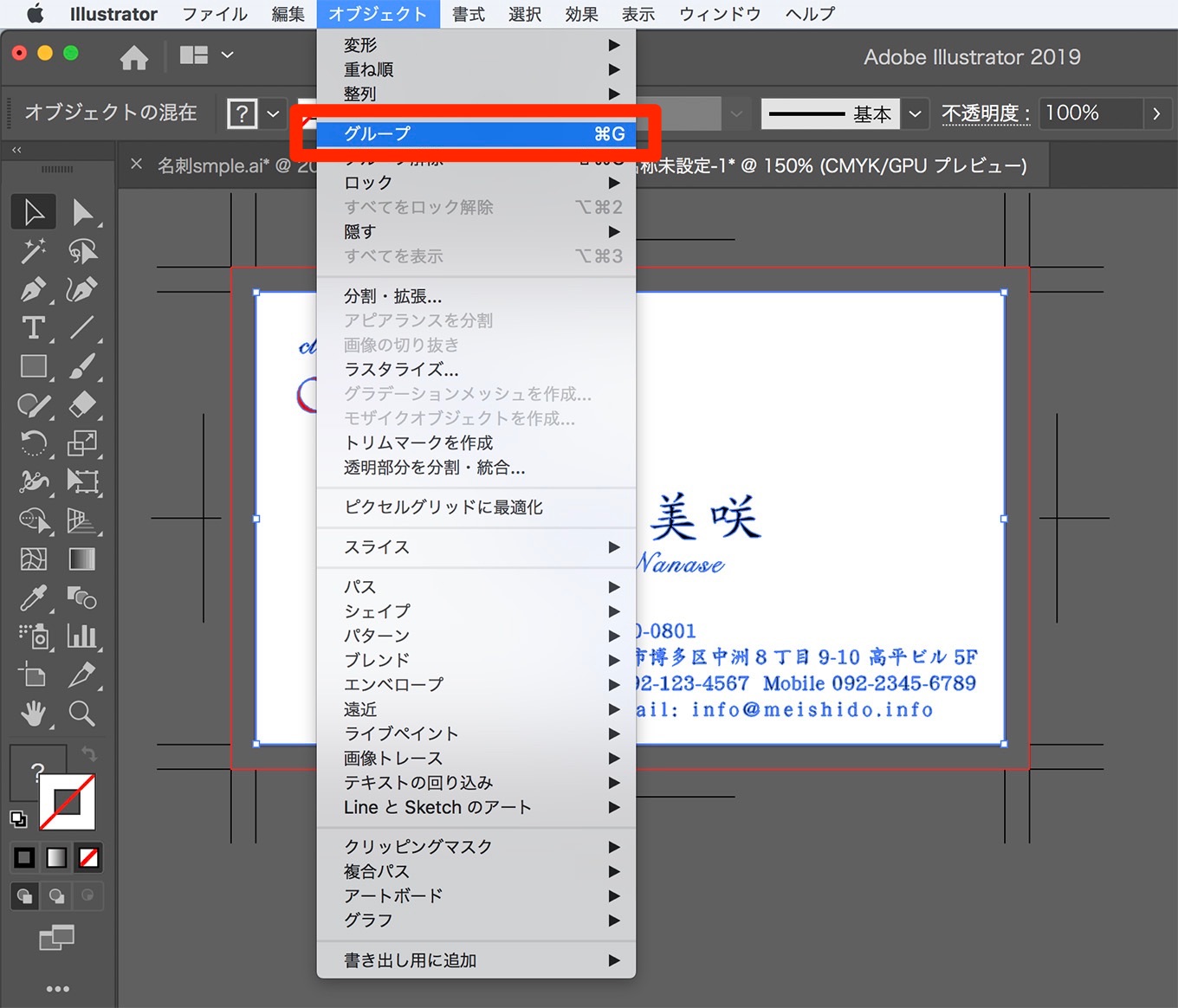Select the Symbol Sprayer tool

(34, 636)
